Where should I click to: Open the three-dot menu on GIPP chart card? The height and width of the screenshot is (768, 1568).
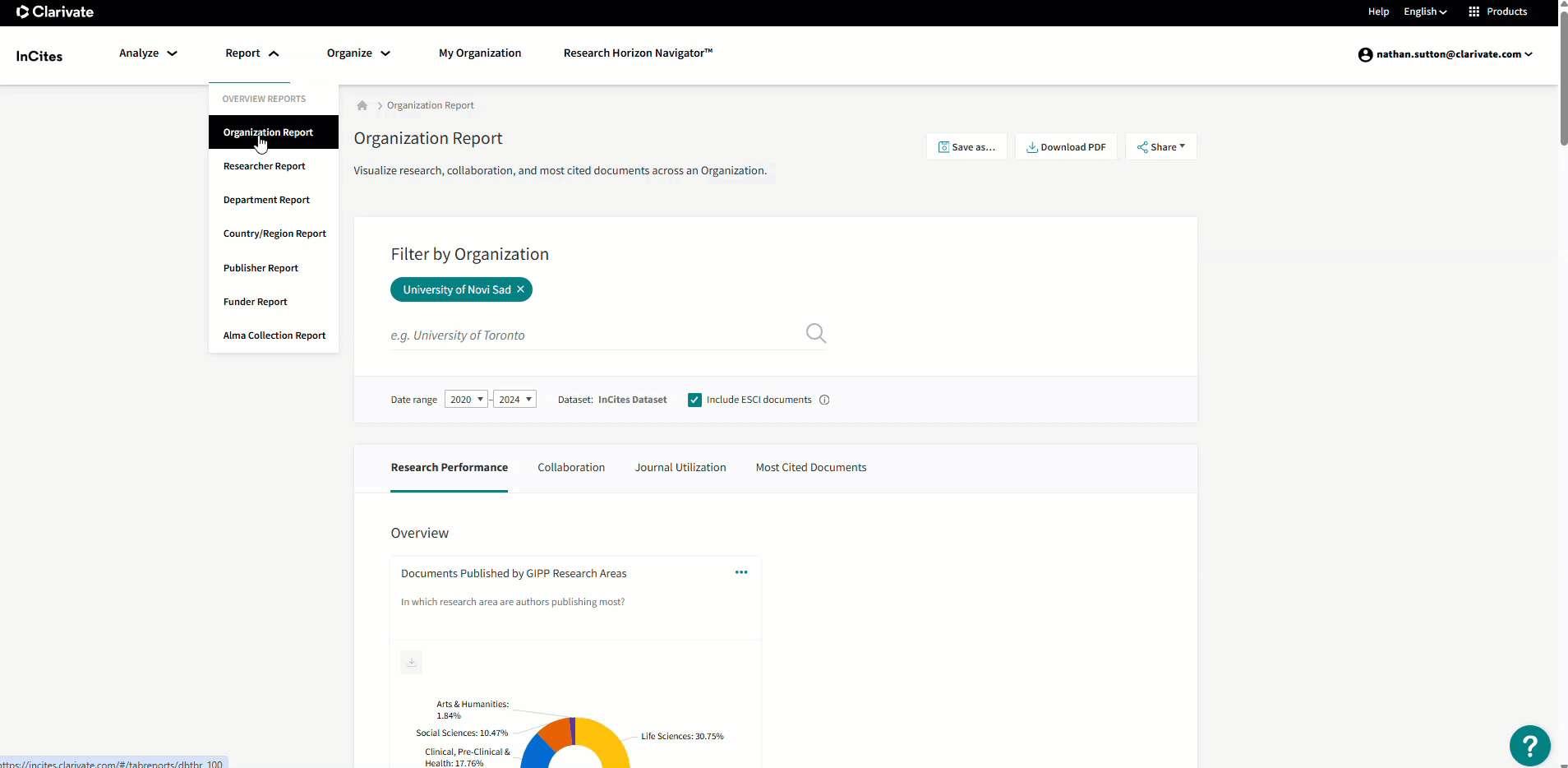(741, 572)
